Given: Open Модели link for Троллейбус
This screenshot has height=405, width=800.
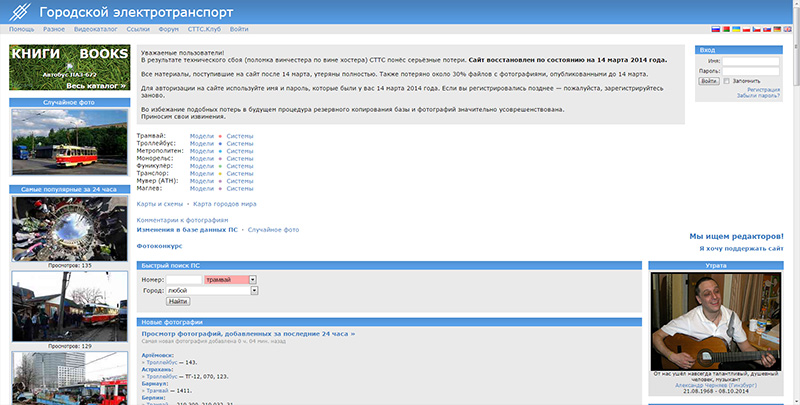Looking at the screenshot, I should click(x=202, y=144).
